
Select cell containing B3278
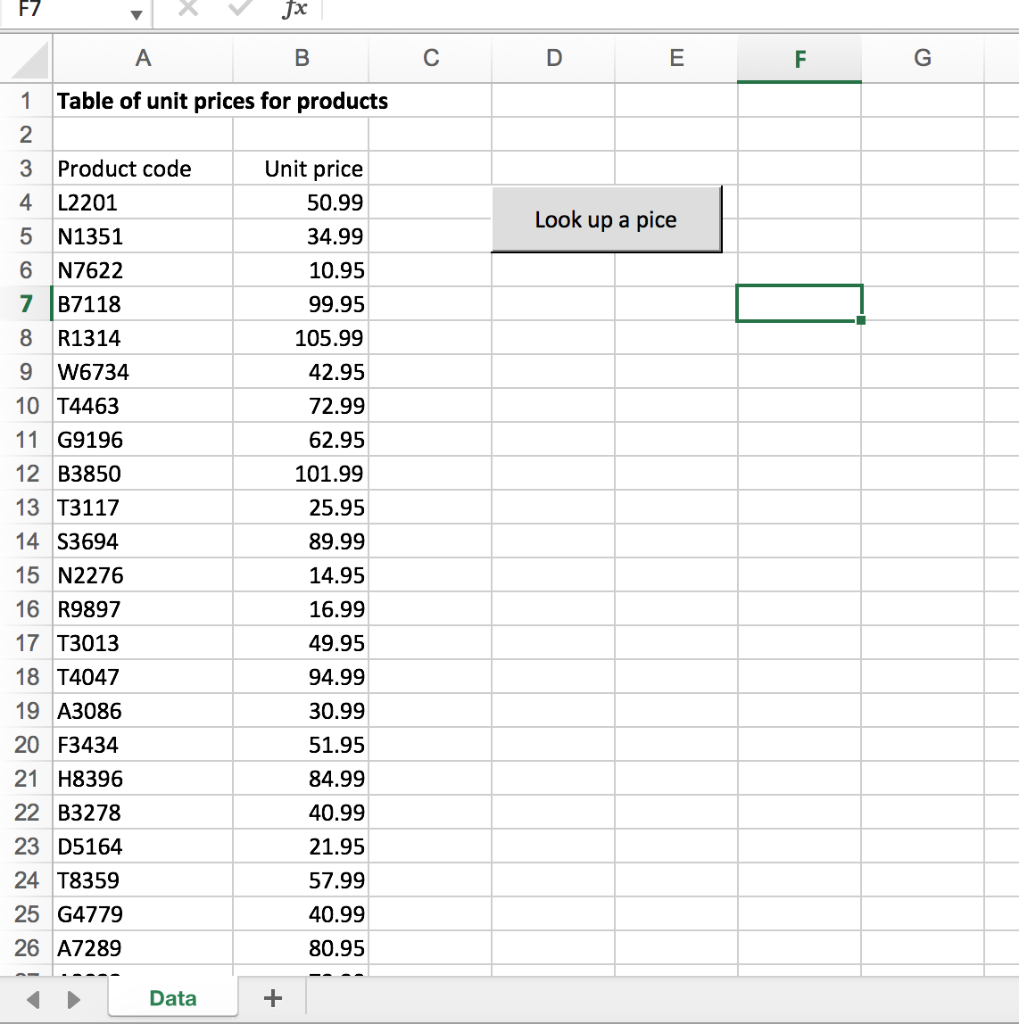[143, 812]
